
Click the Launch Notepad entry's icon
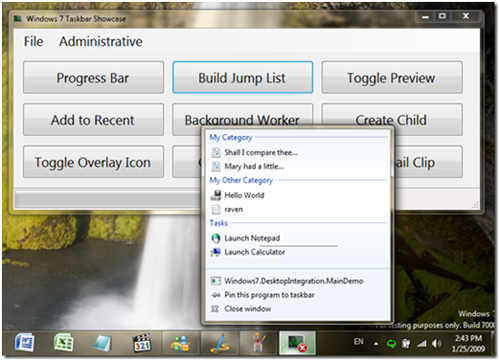pyautogui.click(x=216, y=238)
